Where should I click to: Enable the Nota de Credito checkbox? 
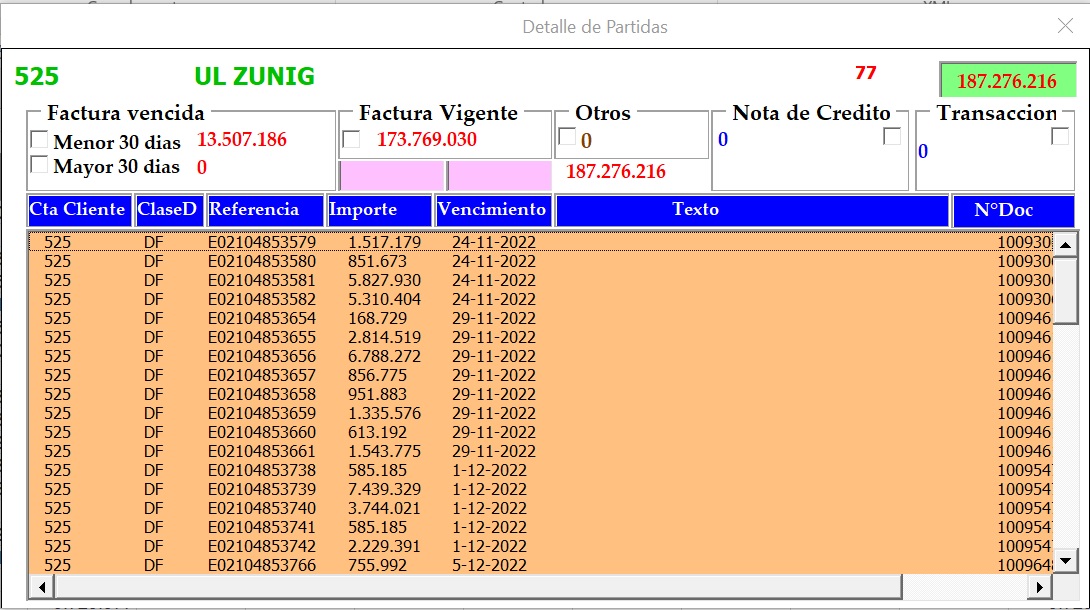892,136
